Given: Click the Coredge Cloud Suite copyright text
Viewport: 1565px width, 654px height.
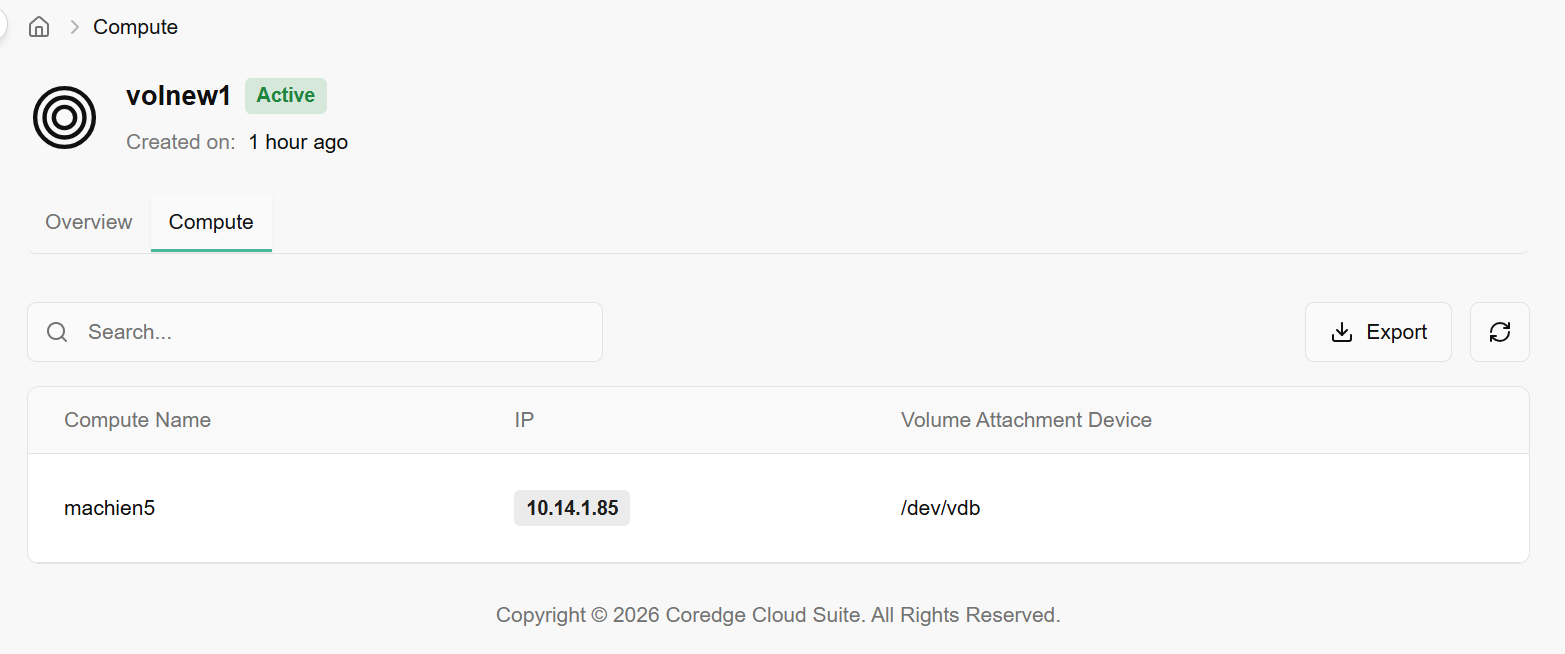Looking at the screenshot, I should point(778,615).
